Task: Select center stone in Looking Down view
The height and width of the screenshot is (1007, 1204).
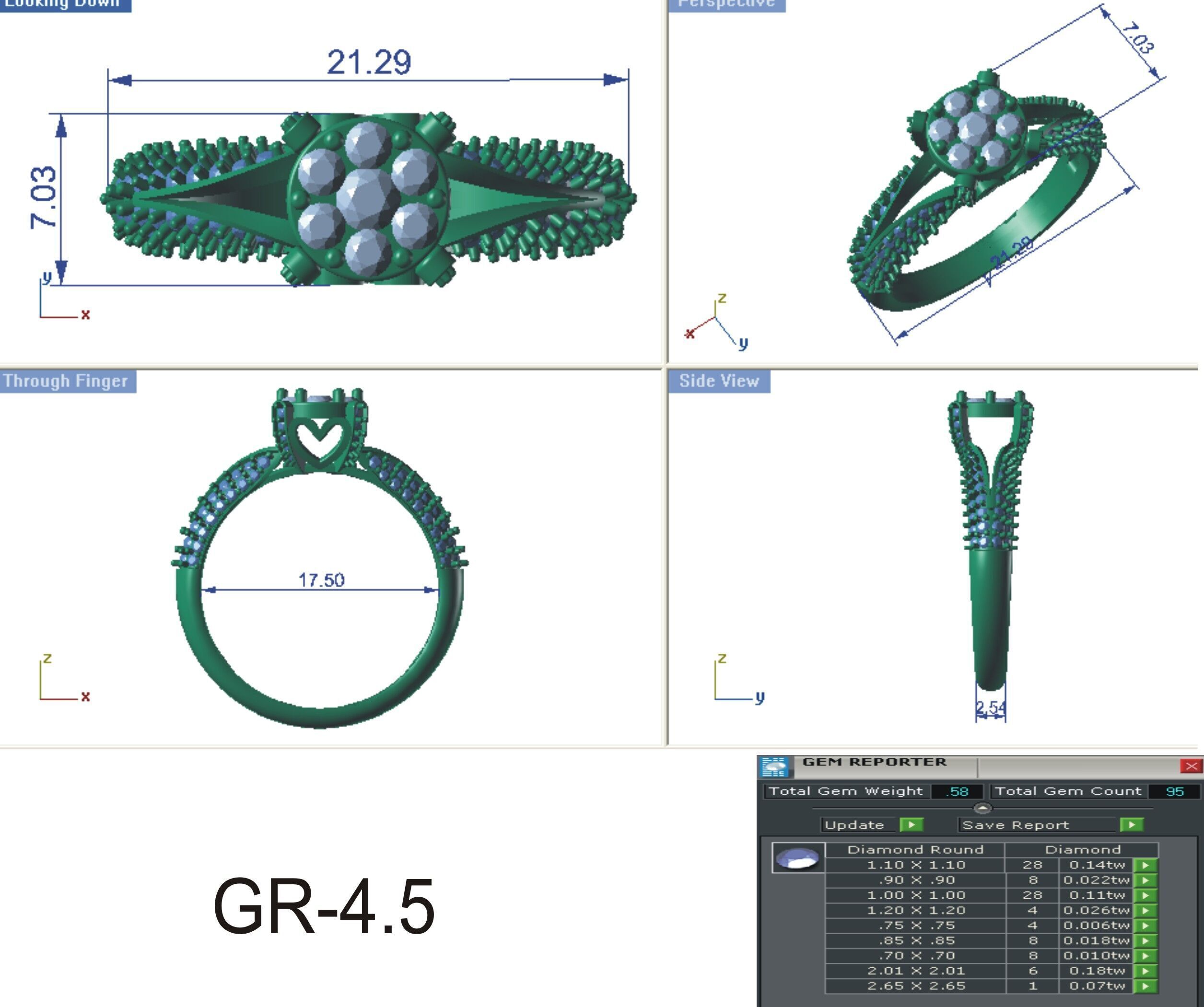Action: (x=367, y=198)
